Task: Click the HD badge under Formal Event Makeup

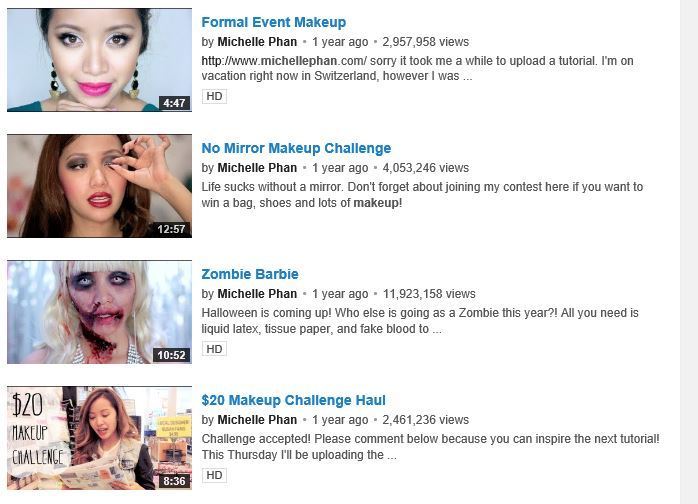Action: pyautogui.click(x=214, y=96)
